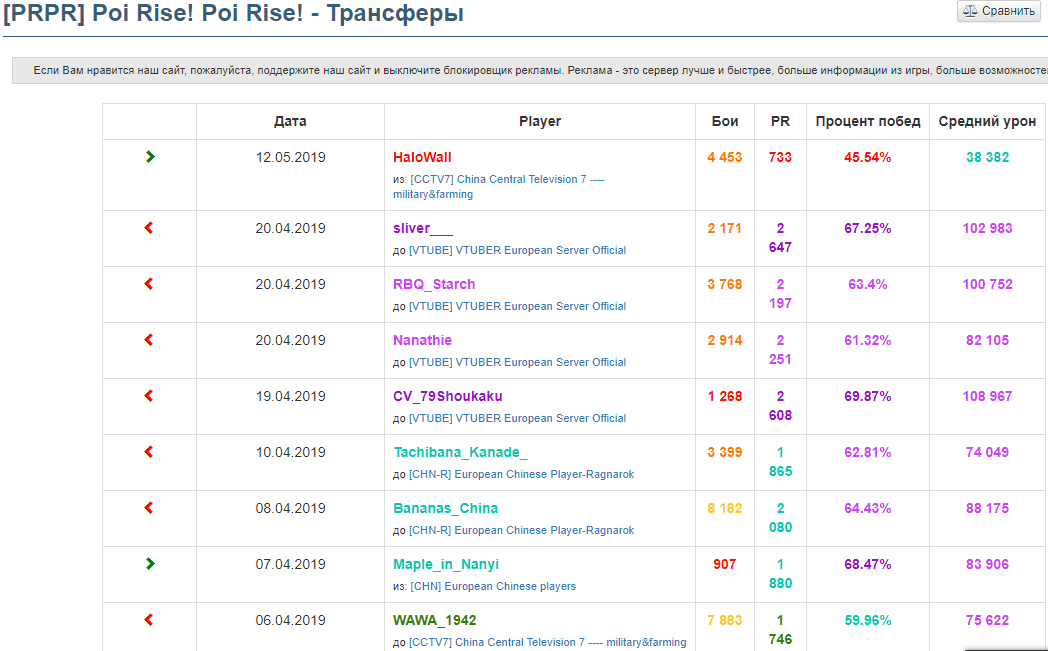This screenshot has width=1048, height=651.
Task: Open HaloWall player profile
Action: click(x=422, y=157)
